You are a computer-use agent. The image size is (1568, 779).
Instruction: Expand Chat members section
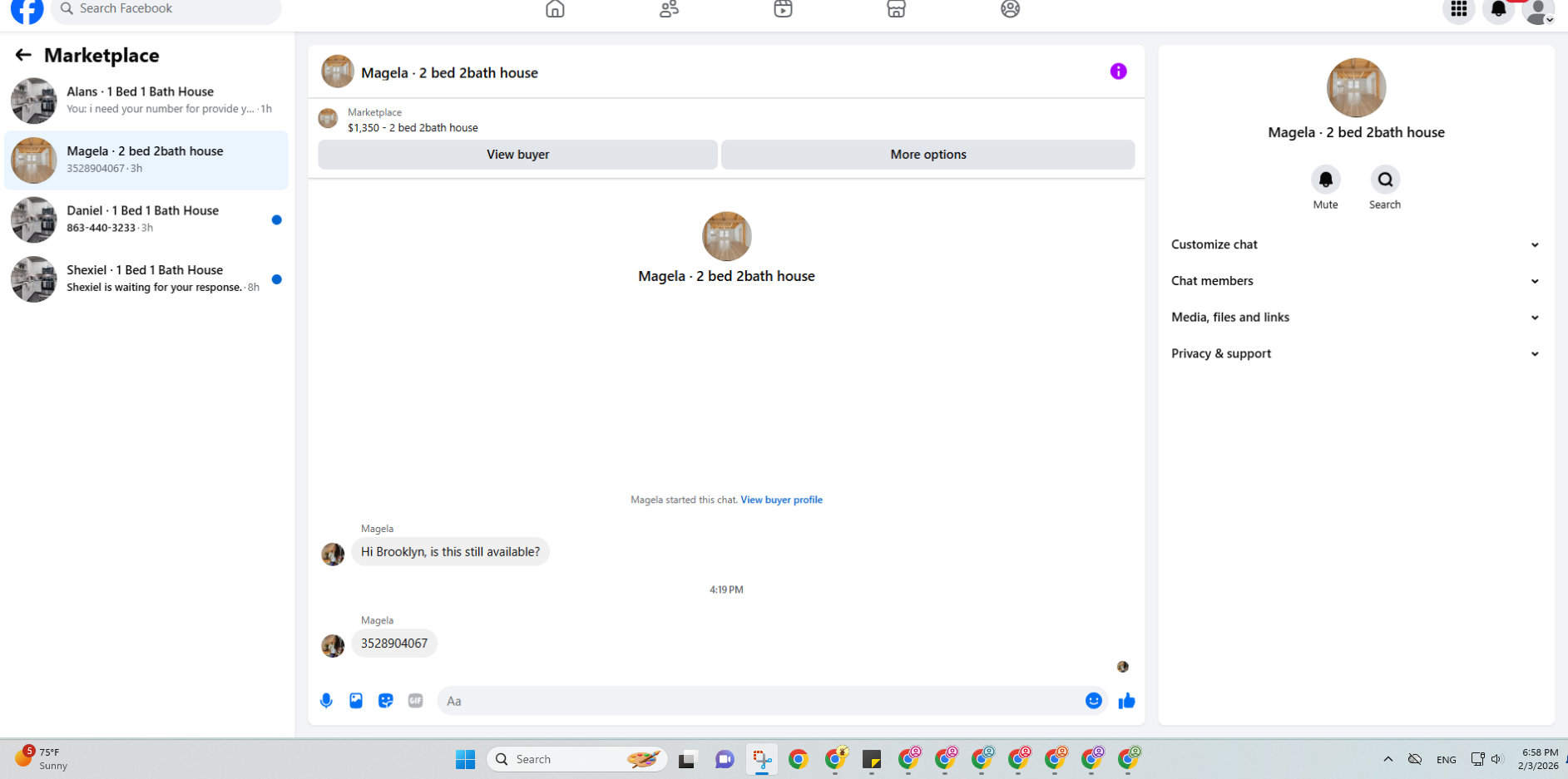click(1356, 281)
